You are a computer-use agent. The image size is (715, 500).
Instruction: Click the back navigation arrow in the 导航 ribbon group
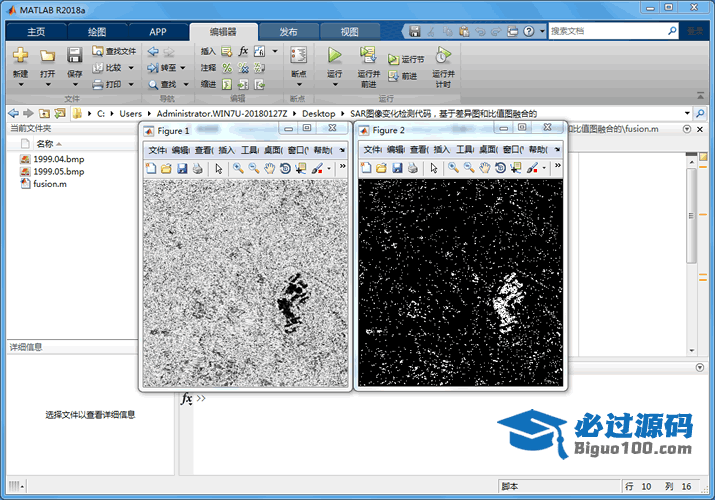tap(153, 51)
